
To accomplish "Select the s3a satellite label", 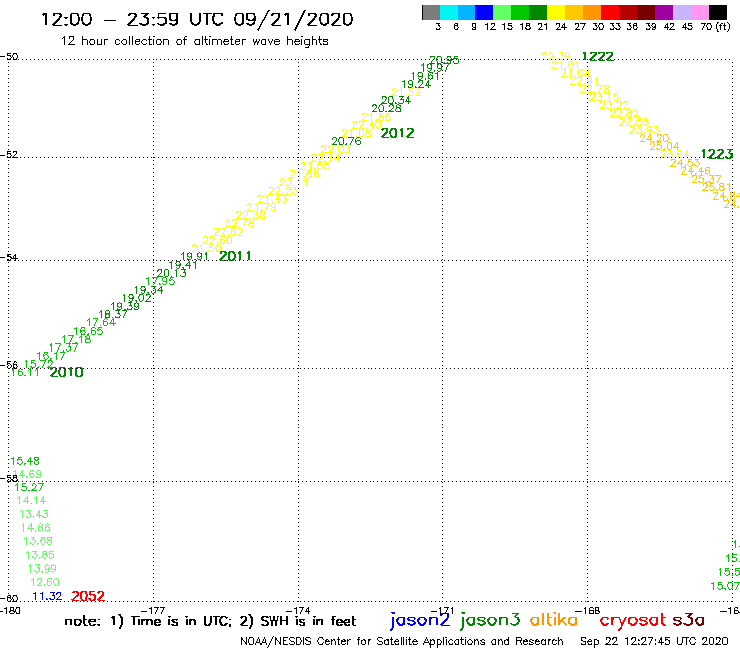I will click(688, 620).
